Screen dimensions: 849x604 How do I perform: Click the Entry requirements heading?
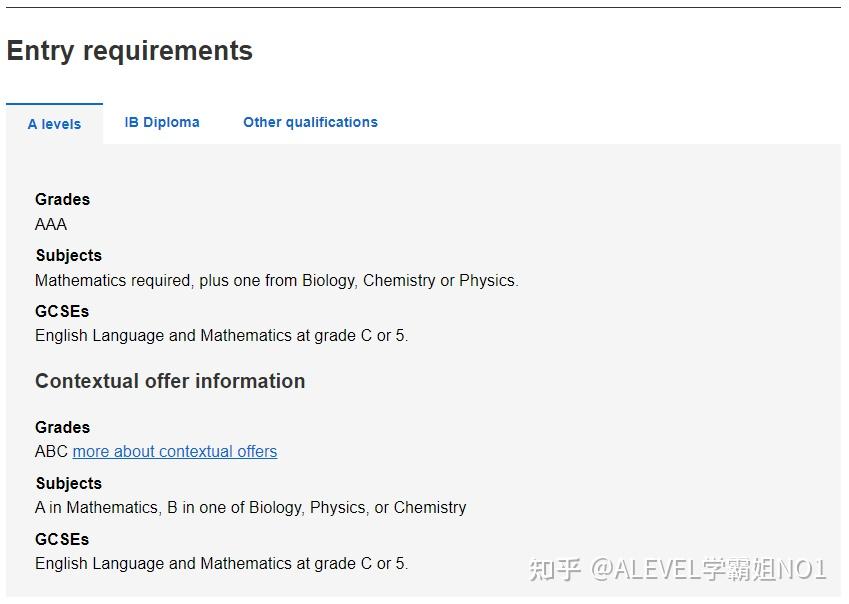(x=130, y=51)
